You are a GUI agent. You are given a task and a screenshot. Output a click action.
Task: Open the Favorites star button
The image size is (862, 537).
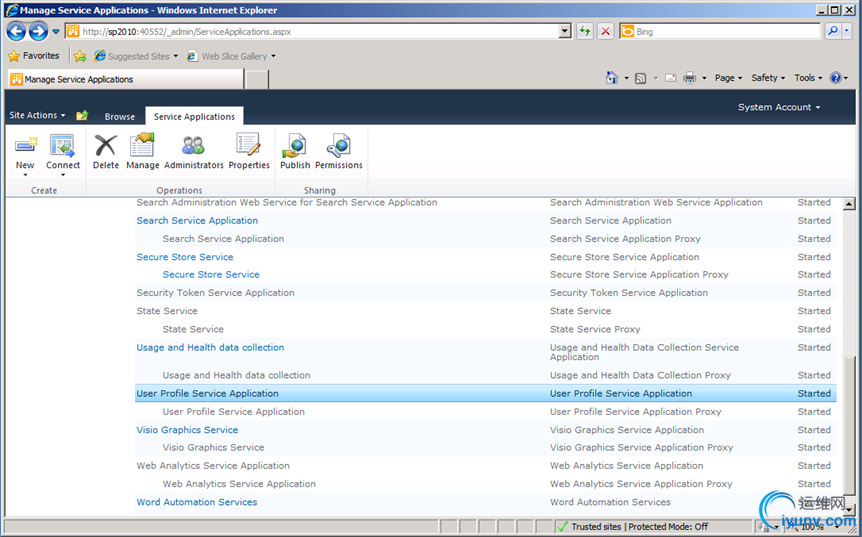click(34, 56)
